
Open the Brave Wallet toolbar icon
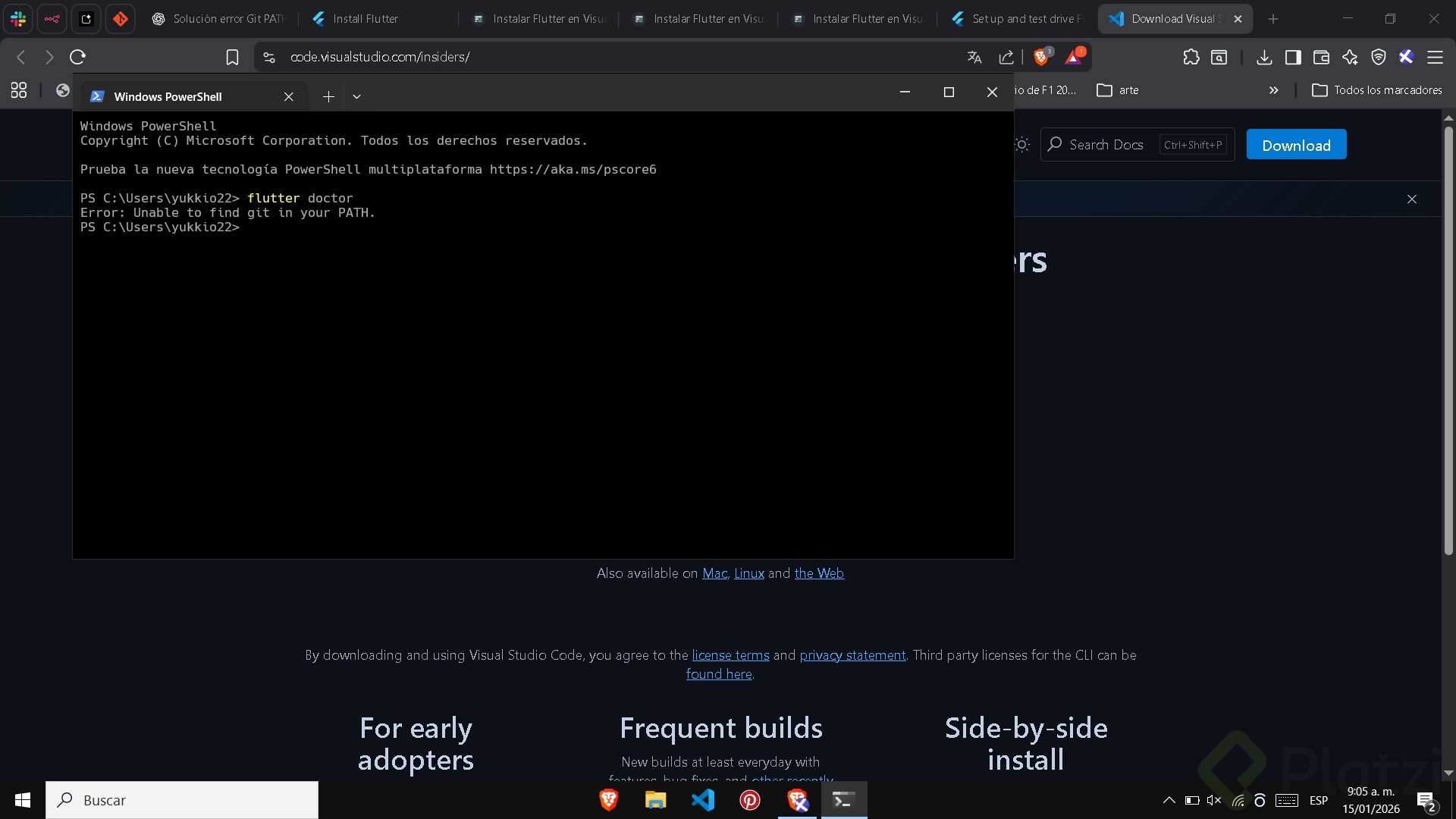tap(1321, 57)
